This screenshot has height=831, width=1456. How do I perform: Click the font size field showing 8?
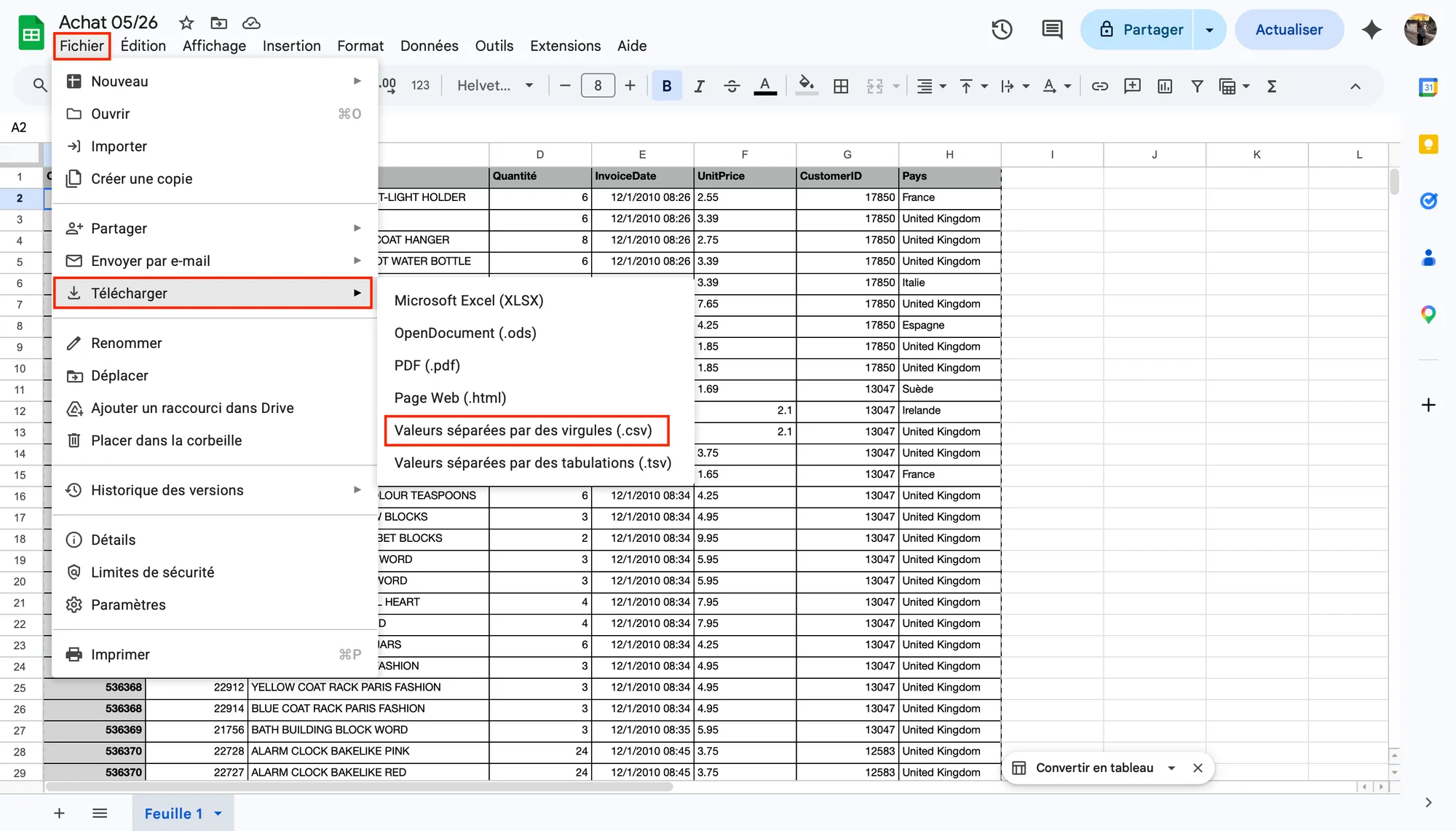pyautogui.click(x=598, y=86)
